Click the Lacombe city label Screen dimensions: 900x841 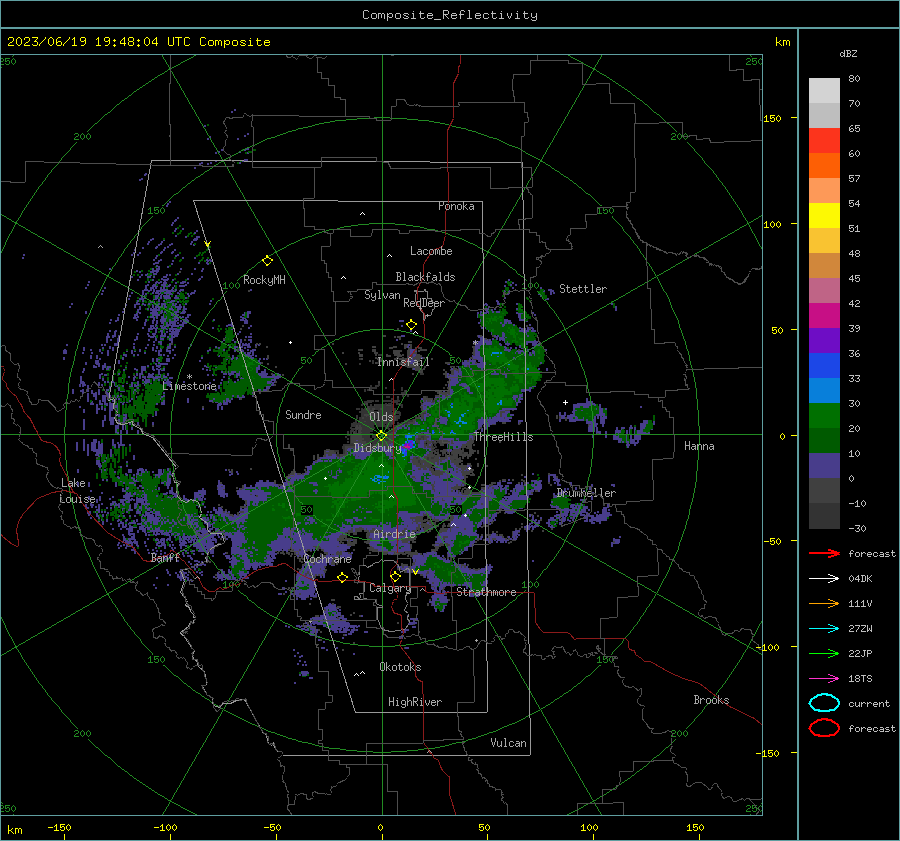click(431, 251)
